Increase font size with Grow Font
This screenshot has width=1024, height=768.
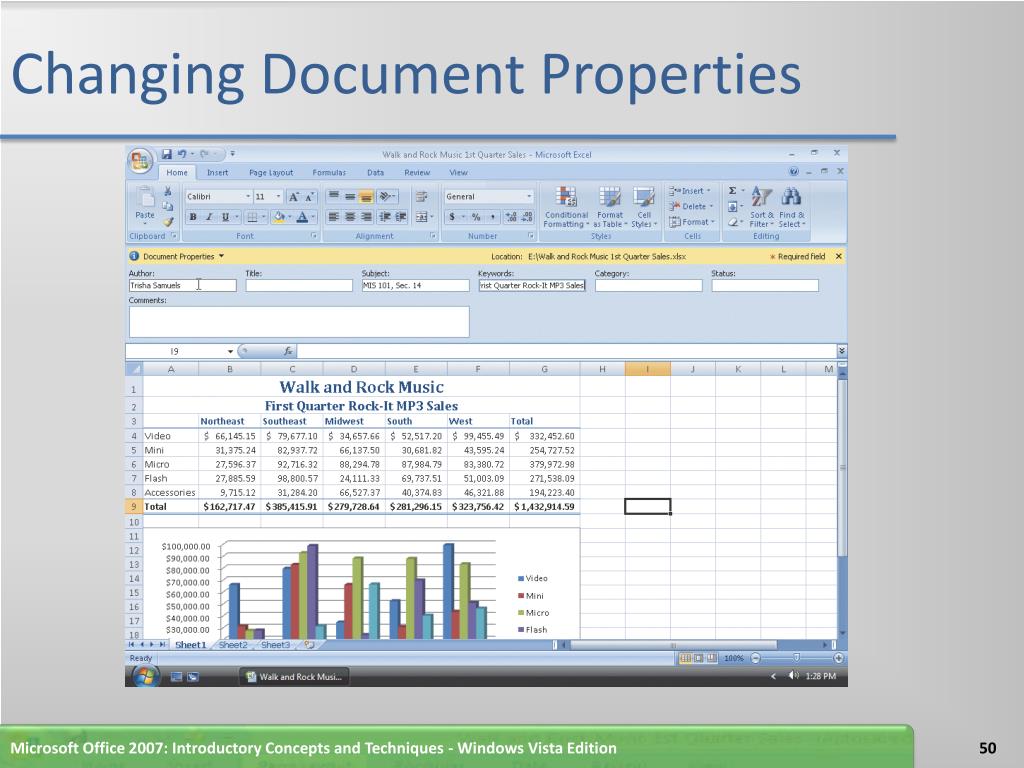tap(293, 197)
